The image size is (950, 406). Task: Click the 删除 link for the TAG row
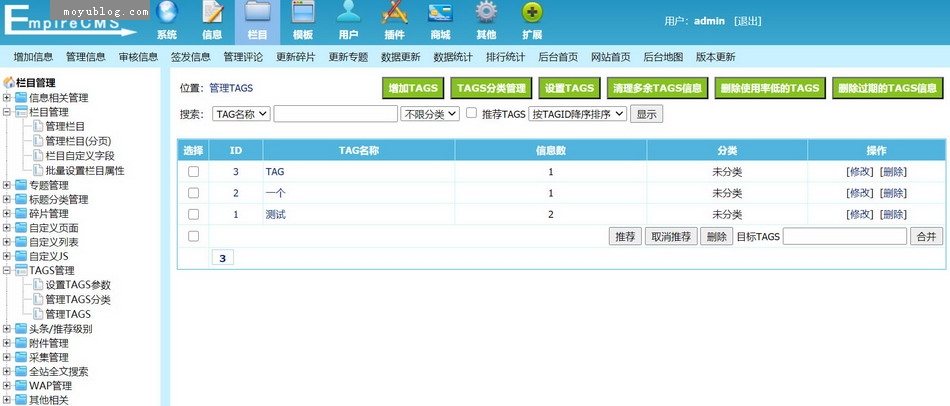pos(893,171)
